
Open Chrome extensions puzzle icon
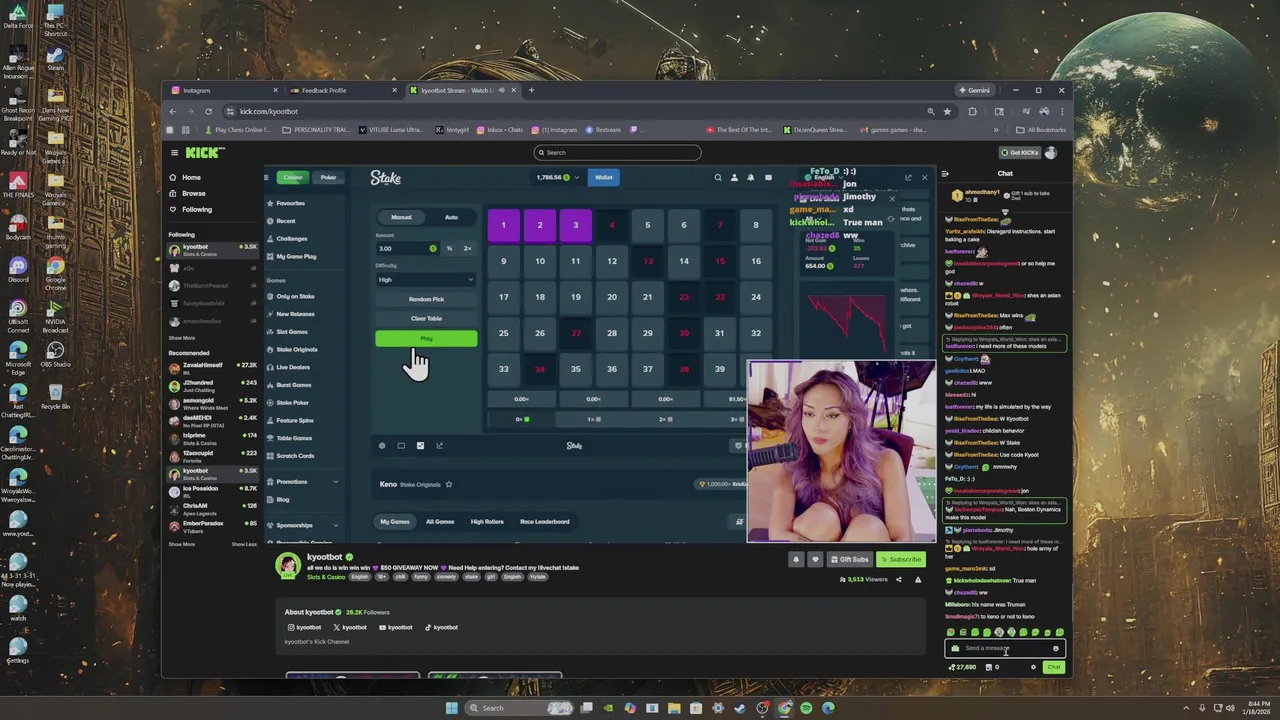coord(972,111)
